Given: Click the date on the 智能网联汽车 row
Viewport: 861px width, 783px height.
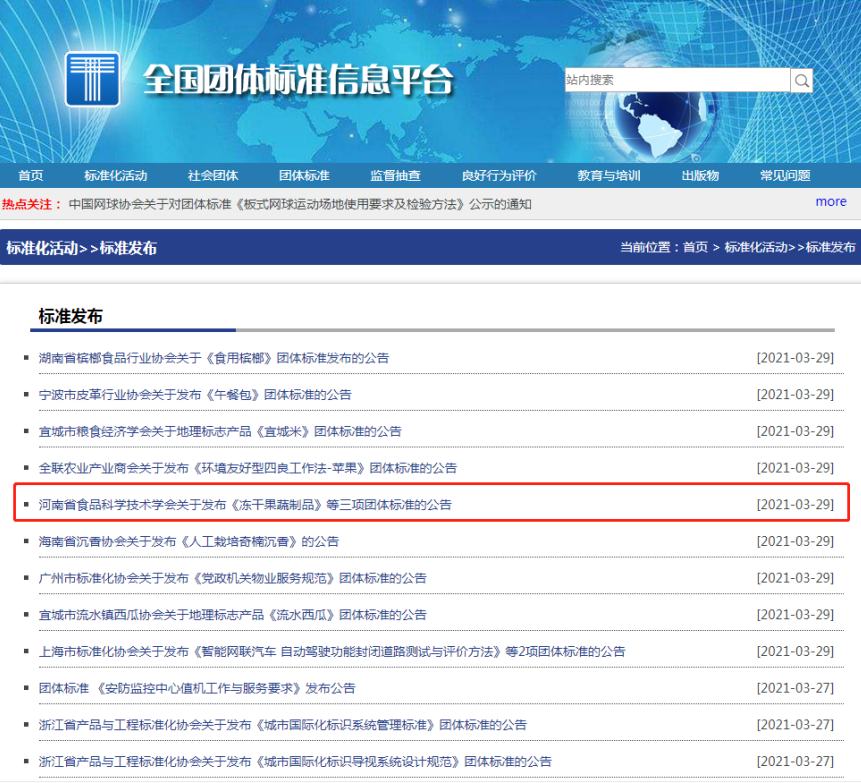Looking at the screenshot, I should click(795, 651).
